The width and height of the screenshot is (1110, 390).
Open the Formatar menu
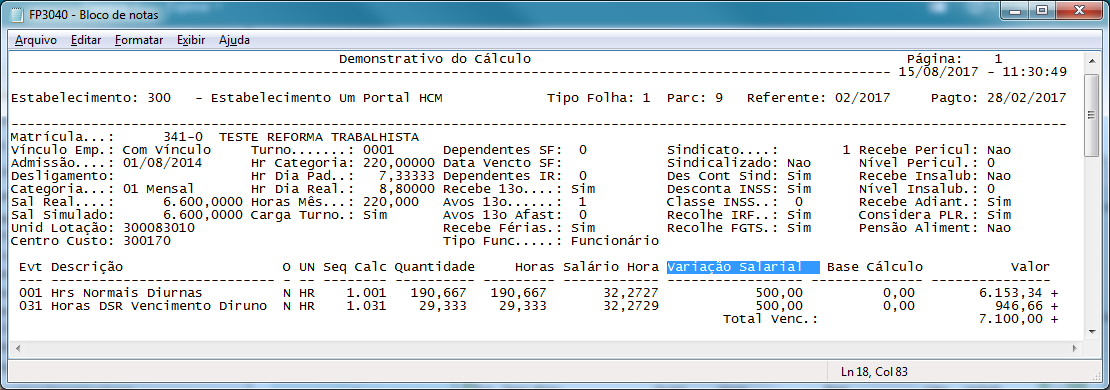point(139,40)
